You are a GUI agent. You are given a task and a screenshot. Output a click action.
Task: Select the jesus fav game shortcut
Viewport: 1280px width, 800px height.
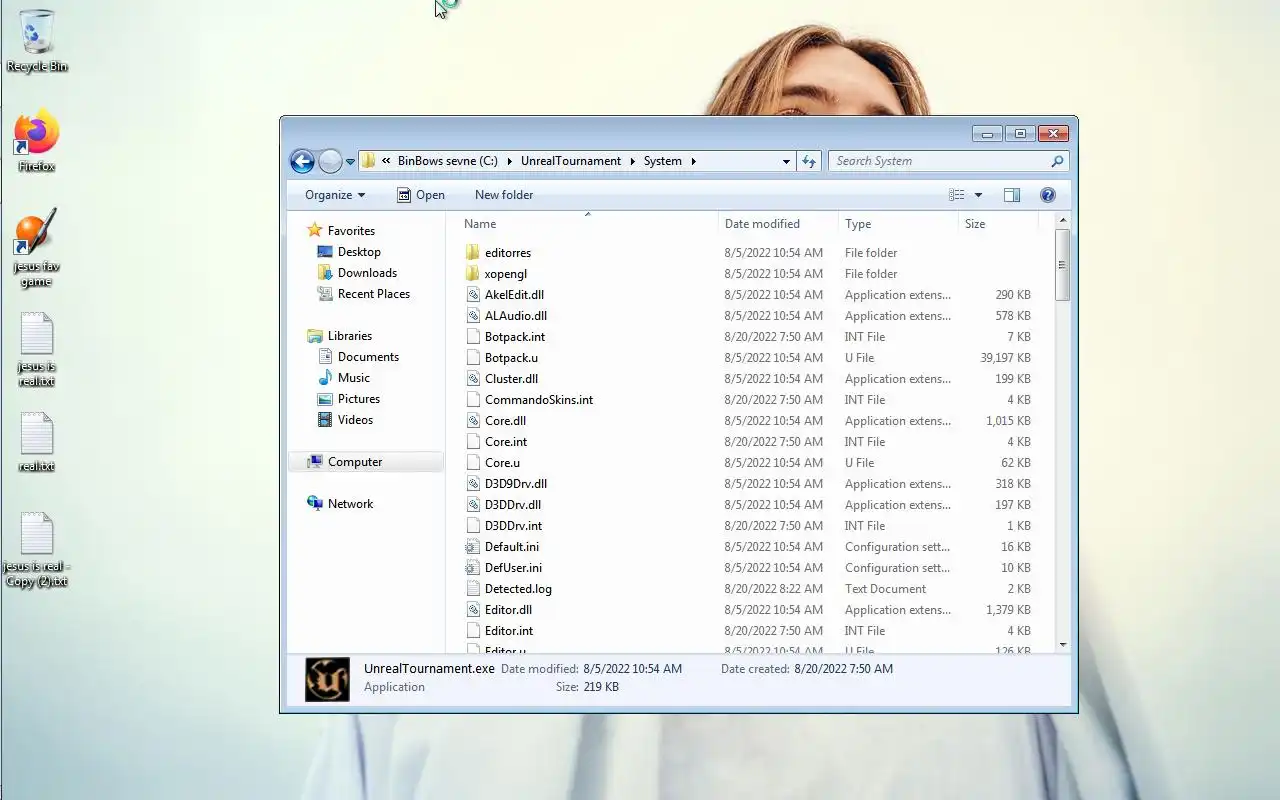click(x=37, y=248)
